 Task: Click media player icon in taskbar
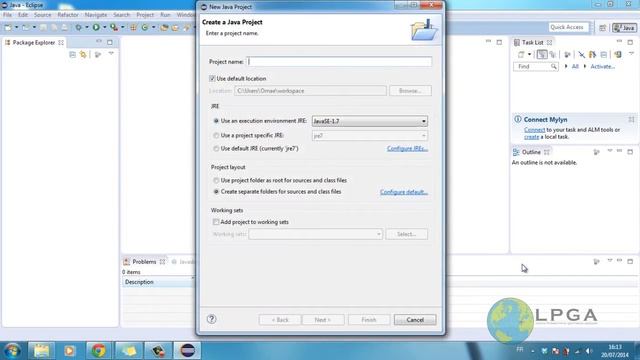coord(69,350)
